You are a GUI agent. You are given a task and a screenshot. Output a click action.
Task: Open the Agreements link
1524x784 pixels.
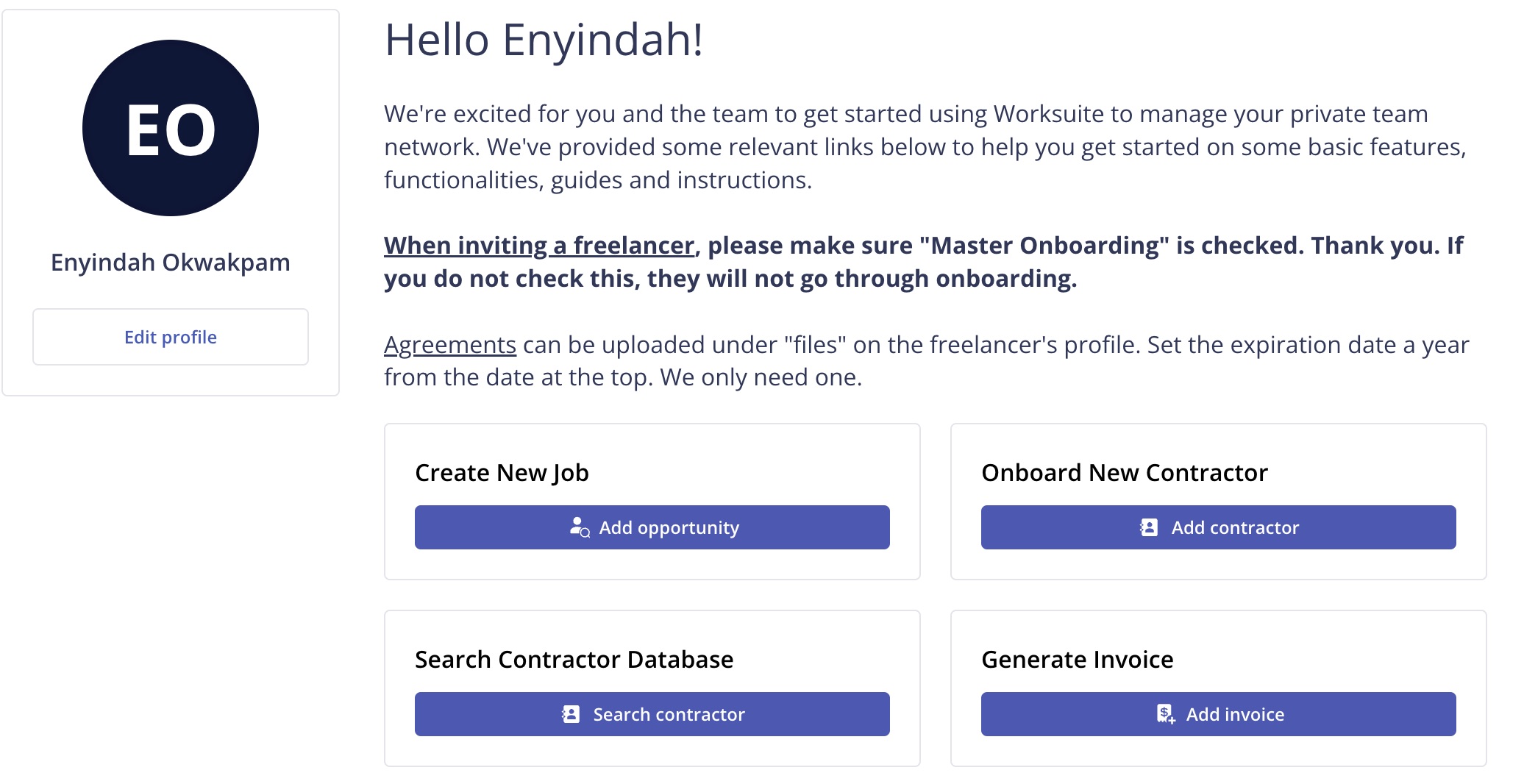[450, 345]
